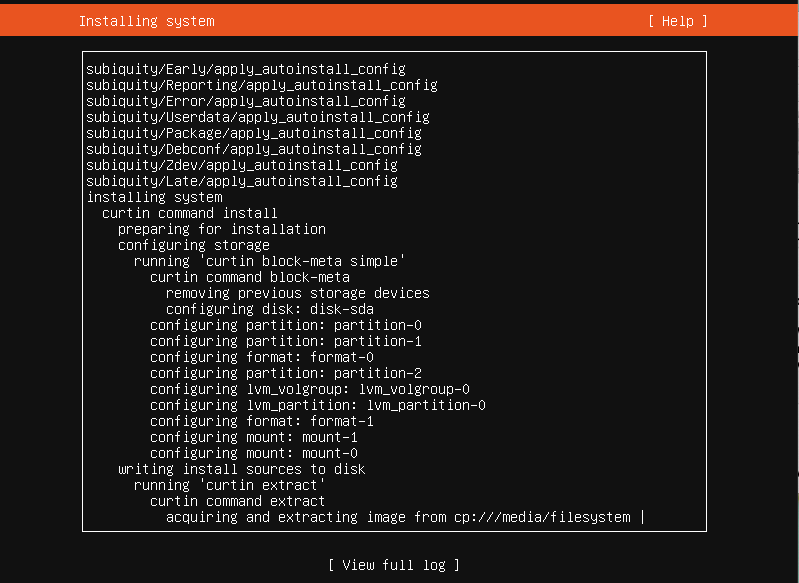
Task: Click 'configuring partition: partition-2' line
Action: click(286, 373)
